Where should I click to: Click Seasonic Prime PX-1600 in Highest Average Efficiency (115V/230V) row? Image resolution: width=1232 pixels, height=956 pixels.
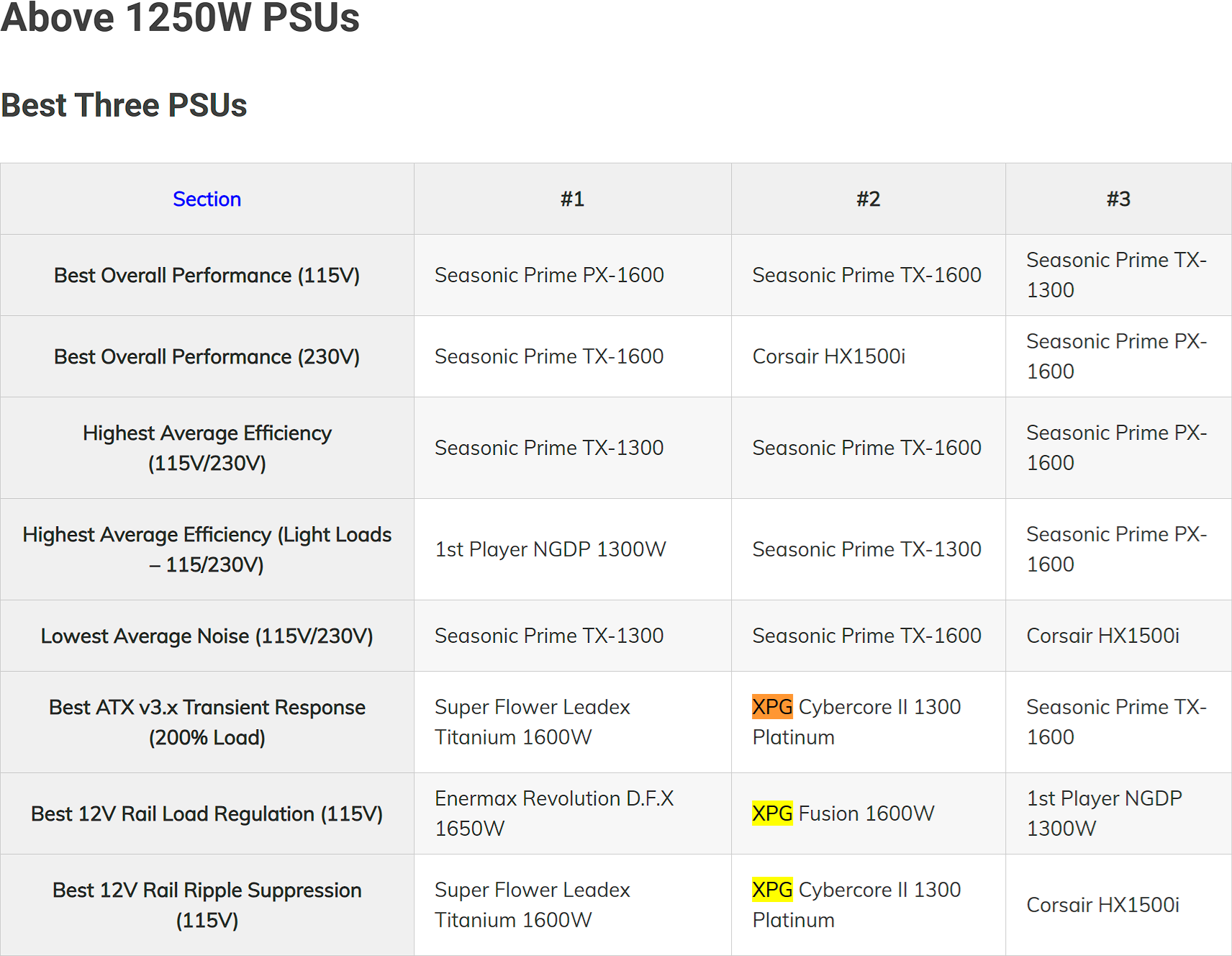click(1116, 448)
